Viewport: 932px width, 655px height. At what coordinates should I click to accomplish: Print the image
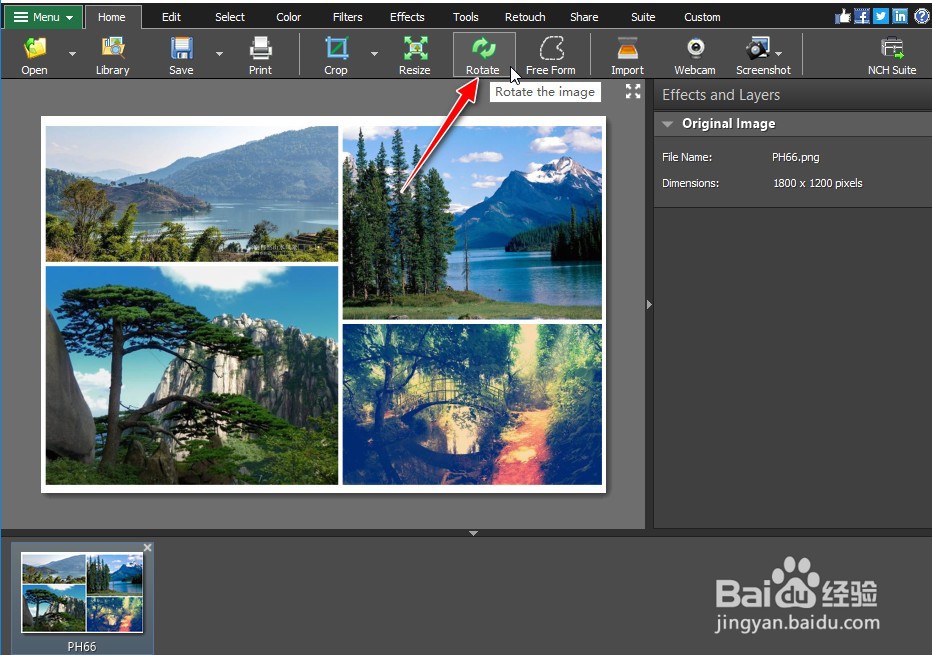click(260, 55)
